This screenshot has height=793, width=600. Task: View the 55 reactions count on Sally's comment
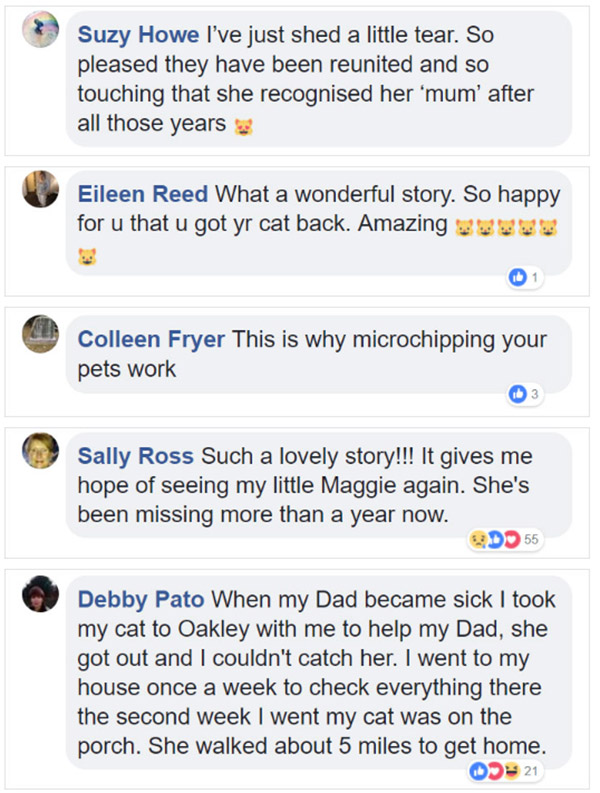[x=531, y=540]
